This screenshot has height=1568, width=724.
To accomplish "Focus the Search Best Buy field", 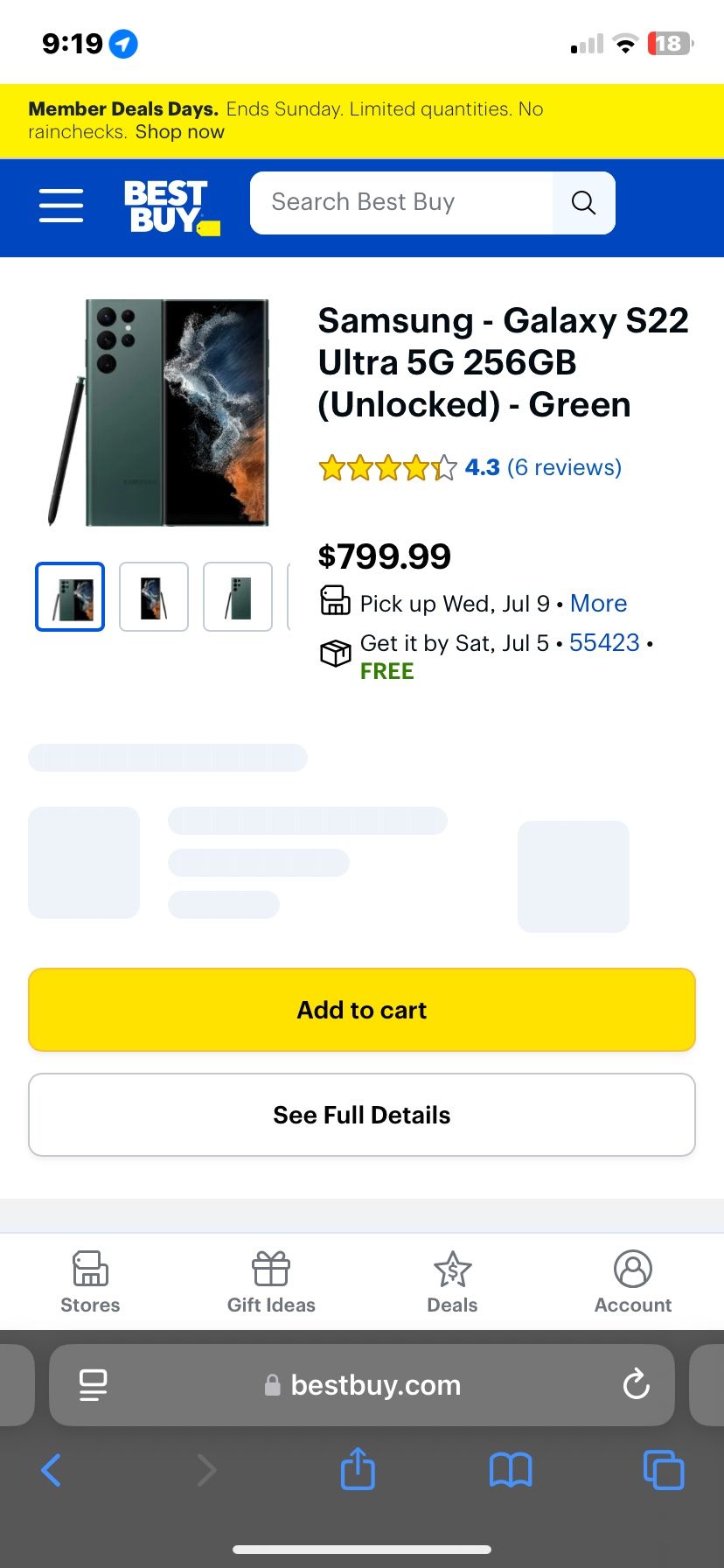I will (x=401, y=203).
